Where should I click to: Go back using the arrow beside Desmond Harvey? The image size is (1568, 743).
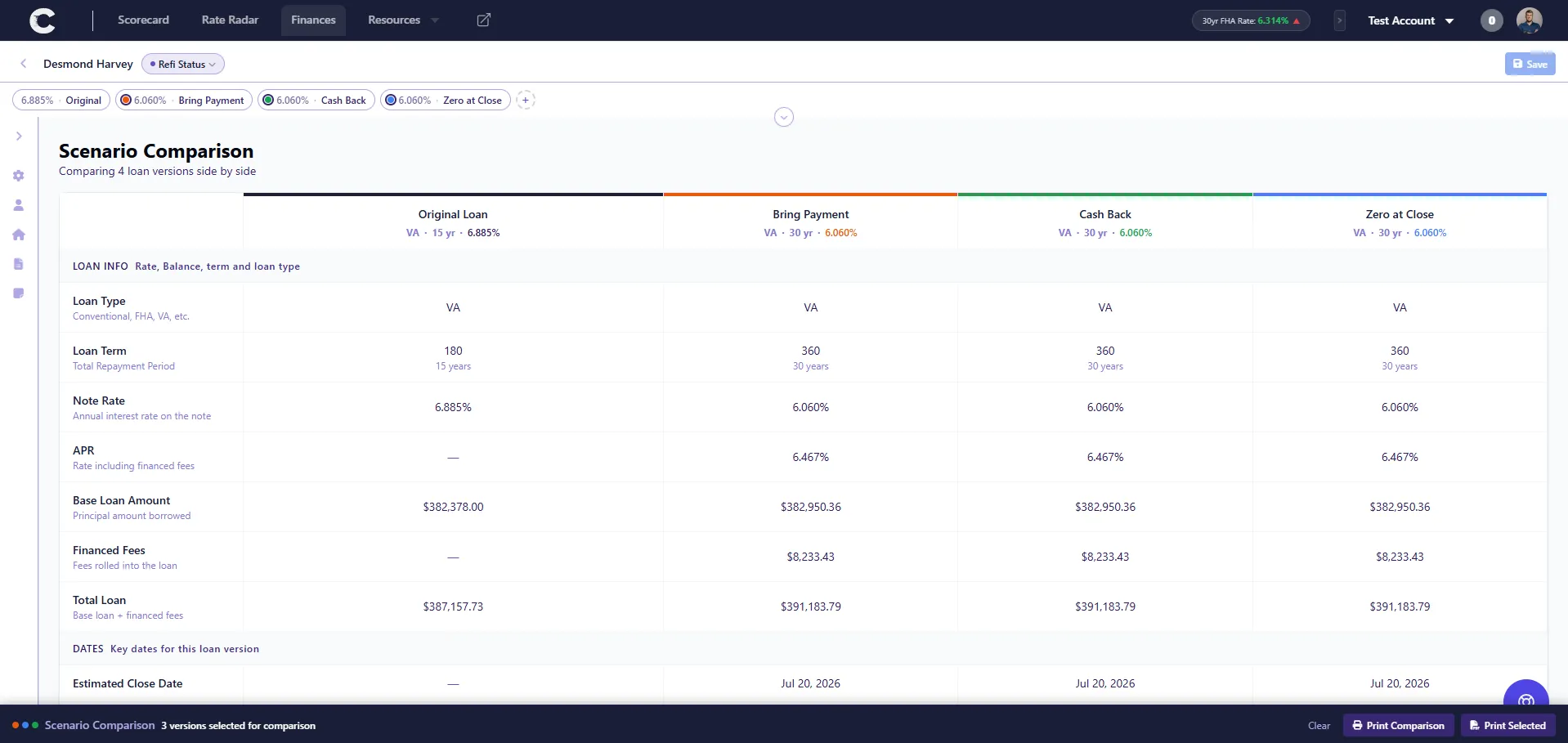coord(24,64)
